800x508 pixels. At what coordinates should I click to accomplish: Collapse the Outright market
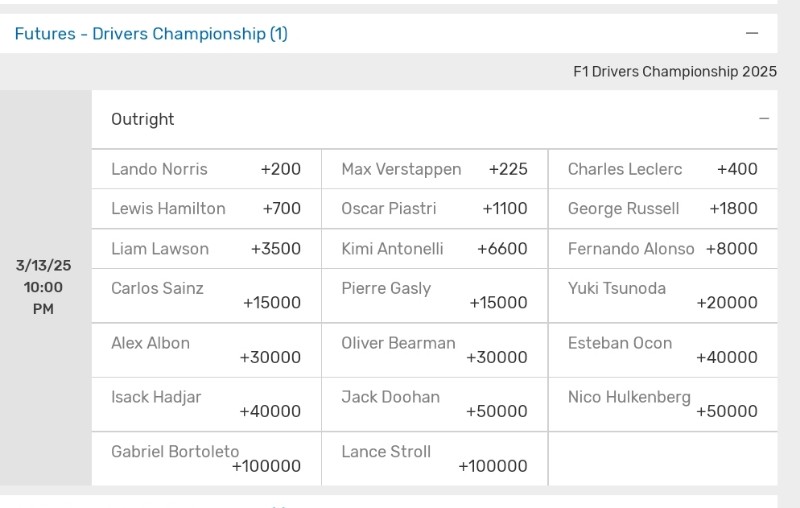764,119
